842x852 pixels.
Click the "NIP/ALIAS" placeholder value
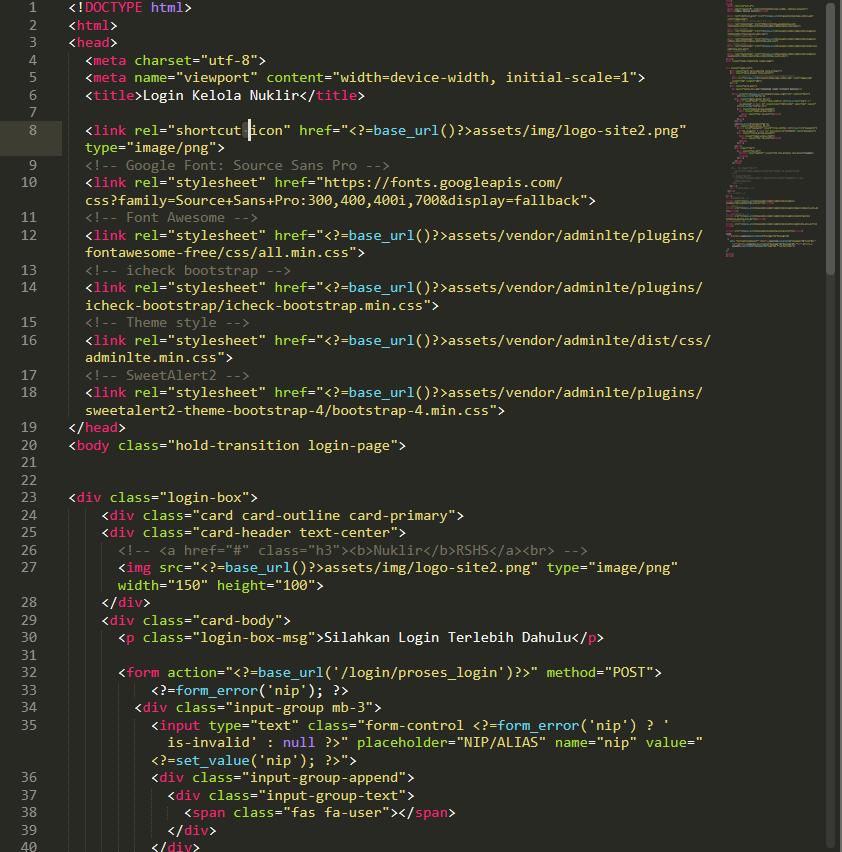click(x=501, y=743)
